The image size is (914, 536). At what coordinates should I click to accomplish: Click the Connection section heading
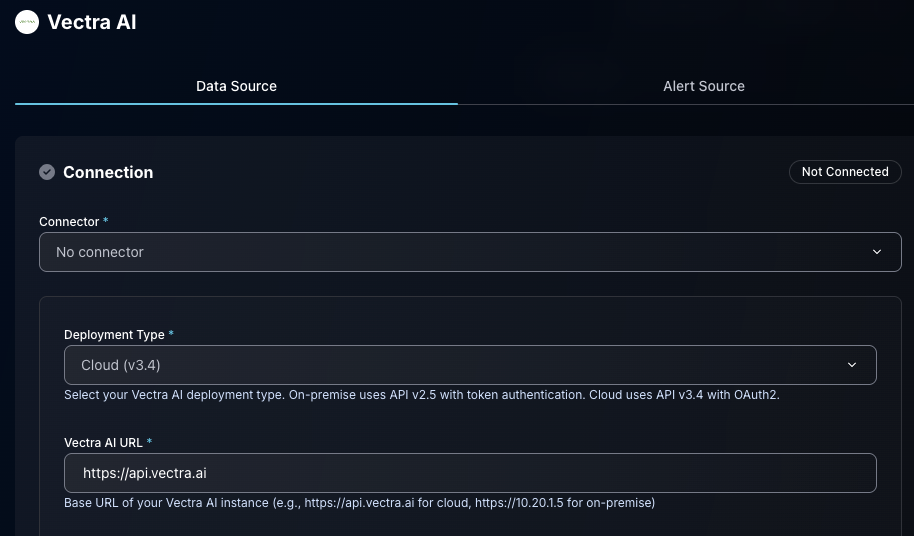click(108, 172)
